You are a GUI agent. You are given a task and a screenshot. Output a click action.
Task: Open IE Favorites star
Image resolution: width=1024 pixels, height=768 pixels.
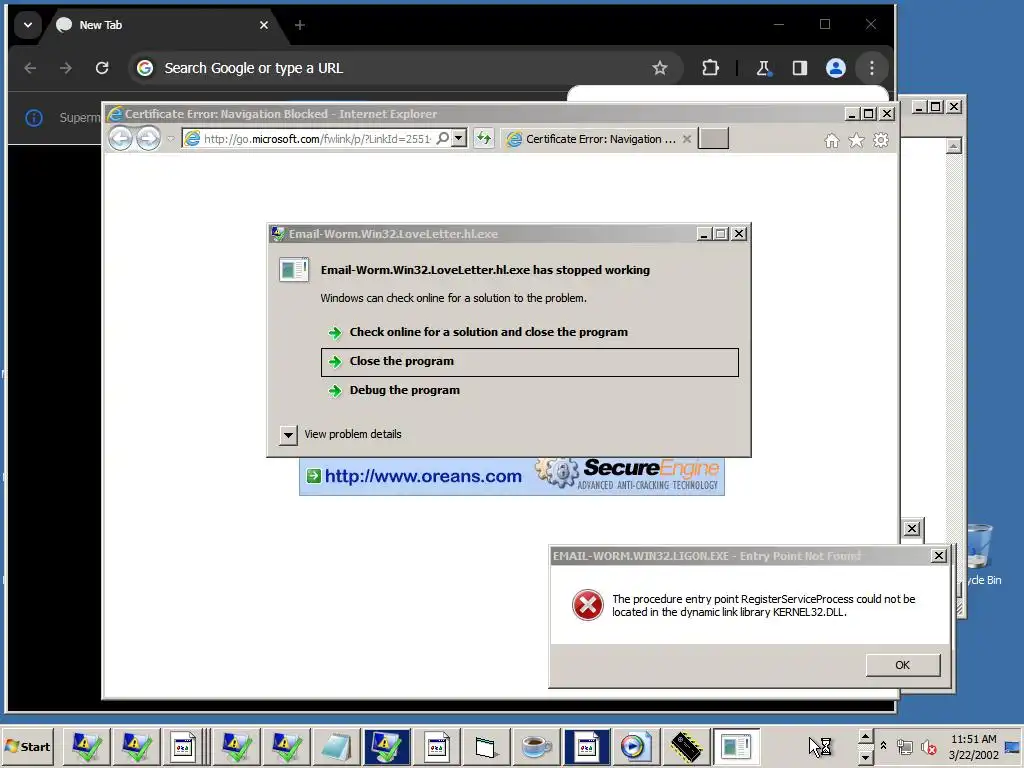tap(856, 140)
